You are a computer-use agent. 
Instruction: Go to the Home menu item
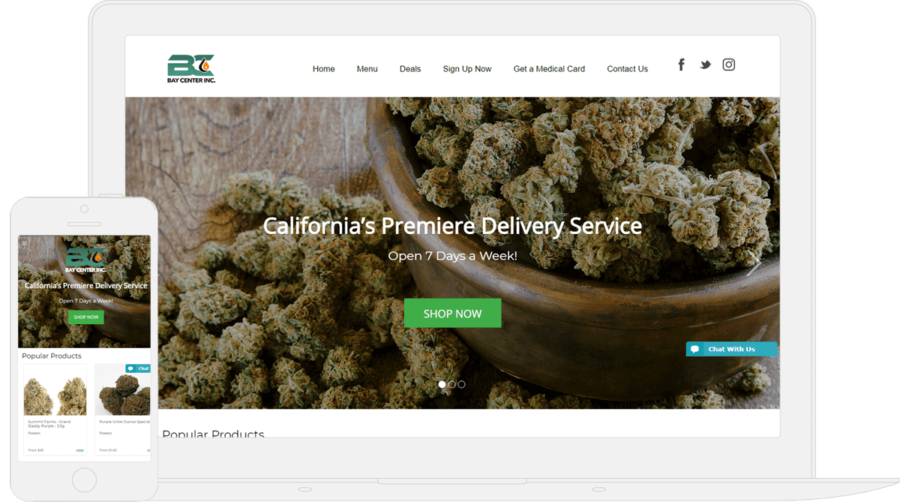[x=324, y=69]
